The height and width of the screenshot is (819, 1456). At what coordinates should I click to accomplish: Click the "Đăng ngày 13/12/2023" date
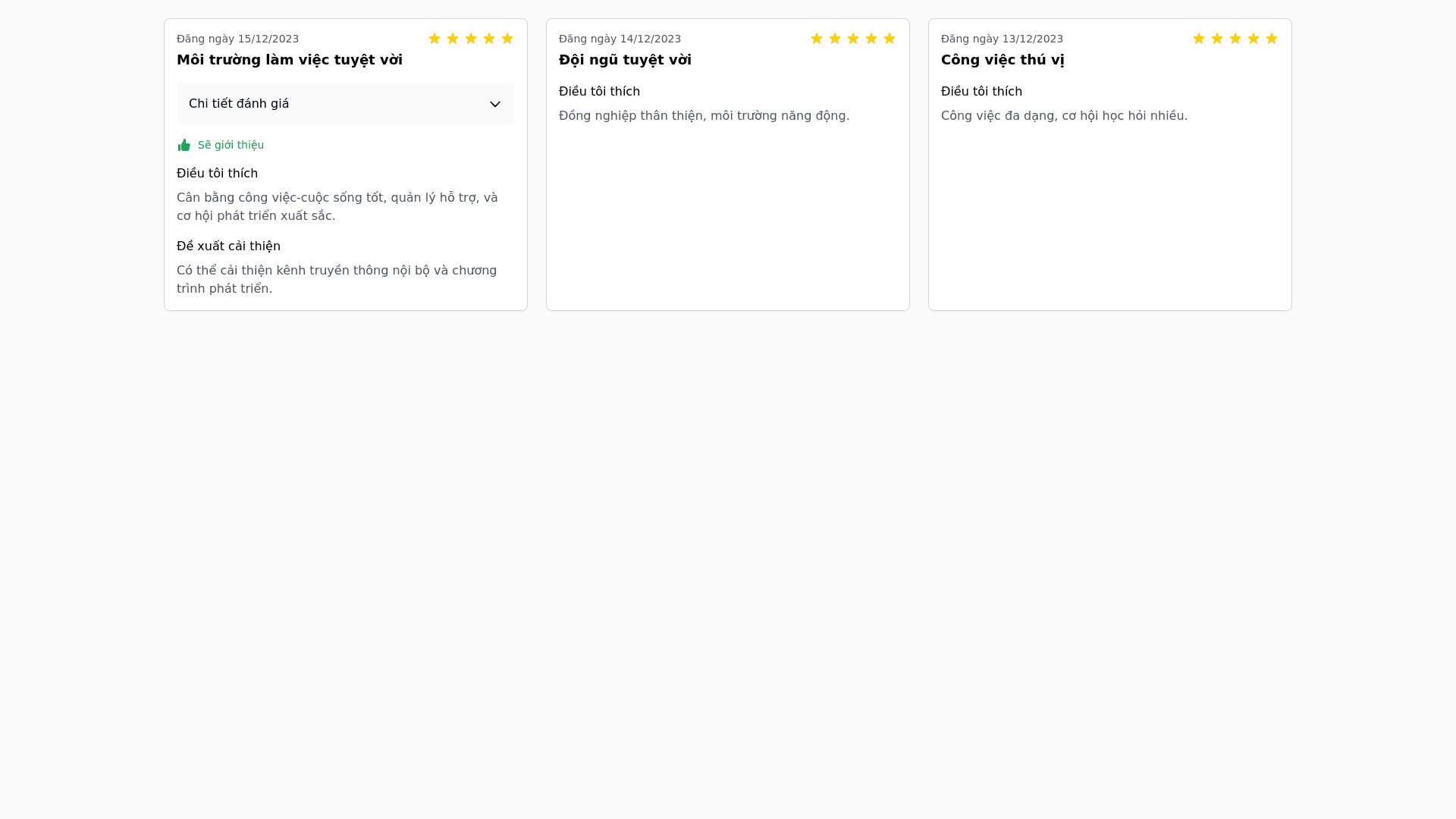(1002, 39)
